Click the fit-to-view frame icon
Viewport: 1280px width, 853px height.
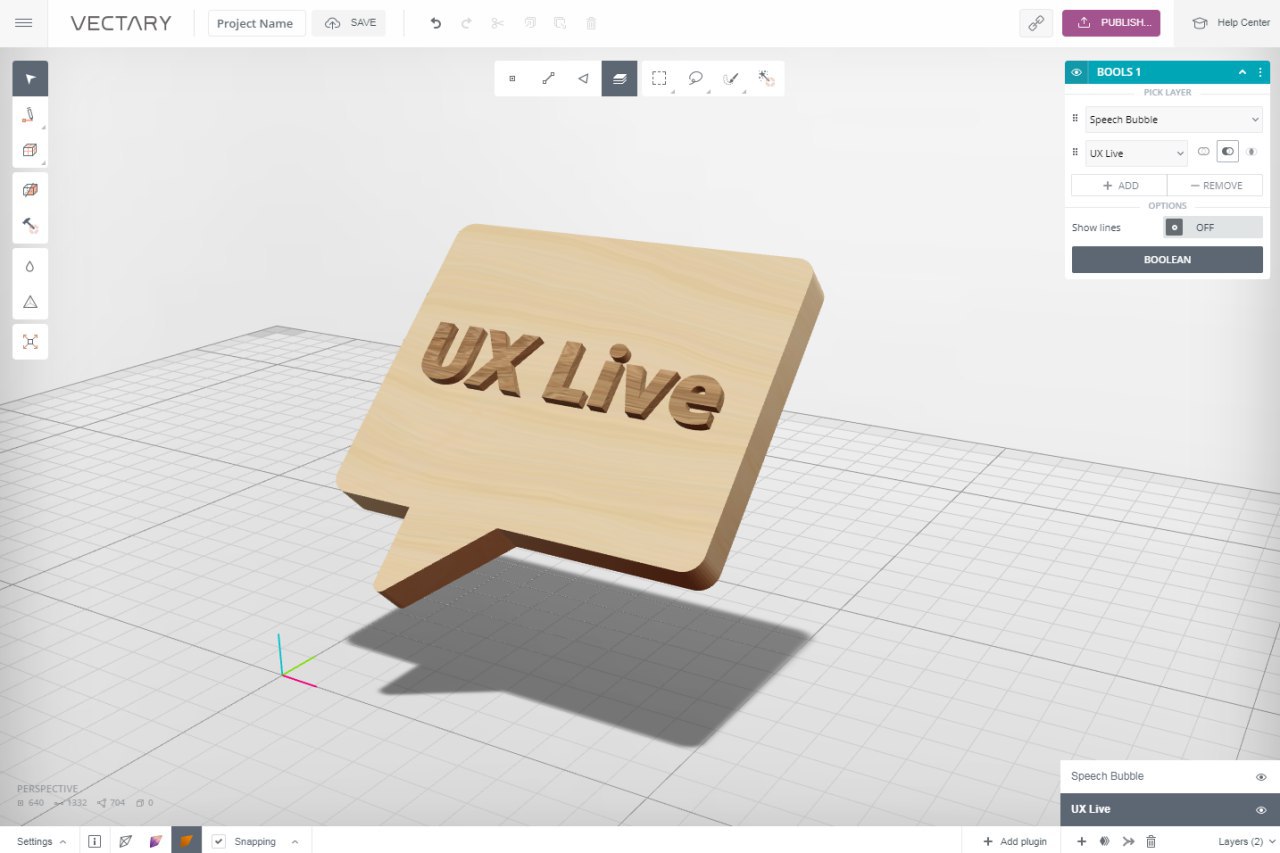click(x=30, y=342)
